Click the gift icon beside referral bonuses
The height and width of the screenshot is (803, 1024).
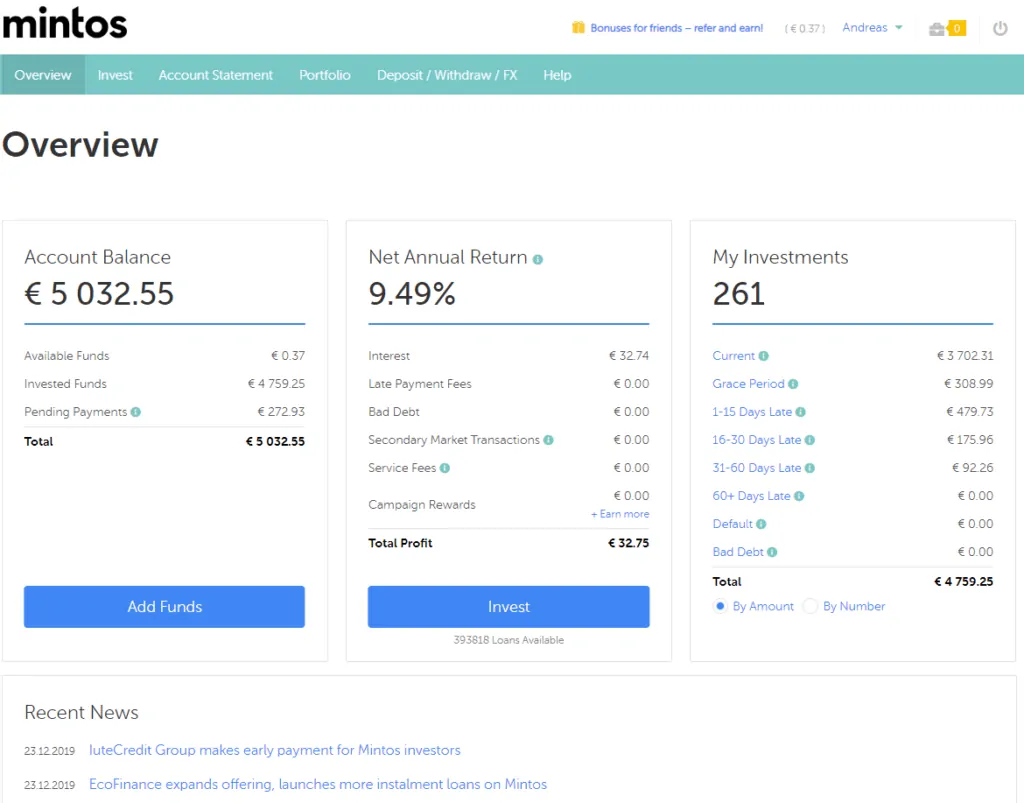tap(578, 27)
